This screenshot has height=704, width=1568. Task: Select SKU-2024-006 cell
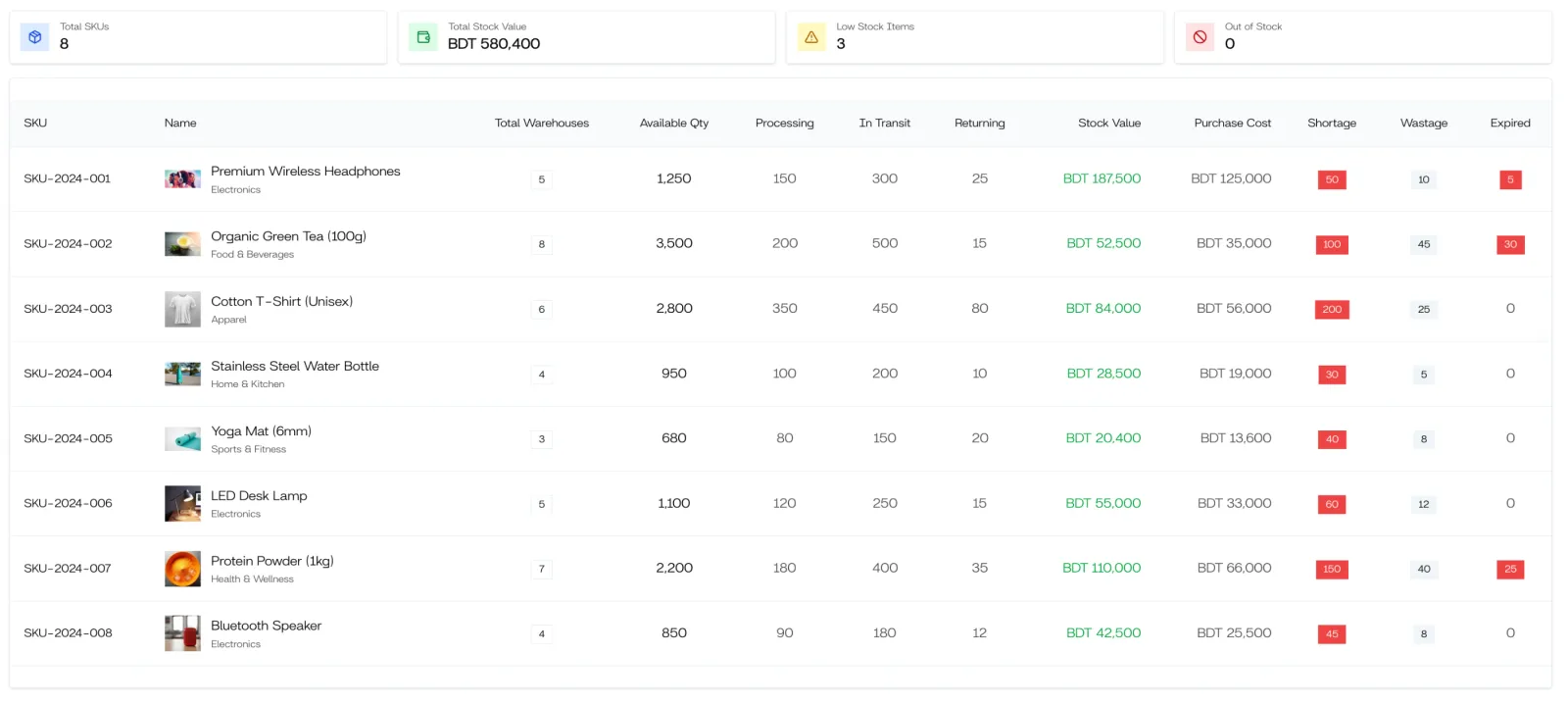68,504
